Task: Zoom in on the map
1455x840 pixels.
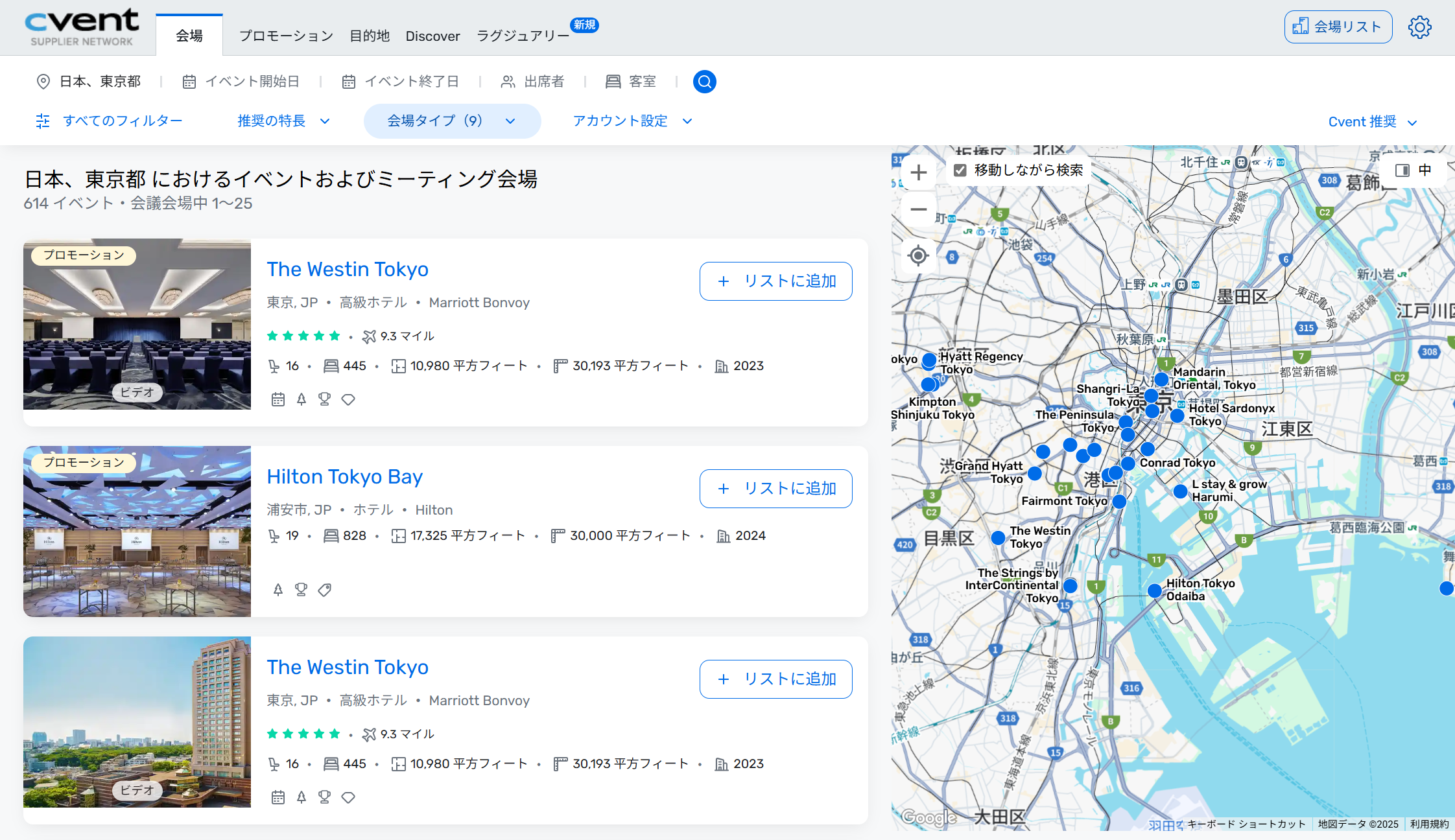Action: [x=918, y=172]
